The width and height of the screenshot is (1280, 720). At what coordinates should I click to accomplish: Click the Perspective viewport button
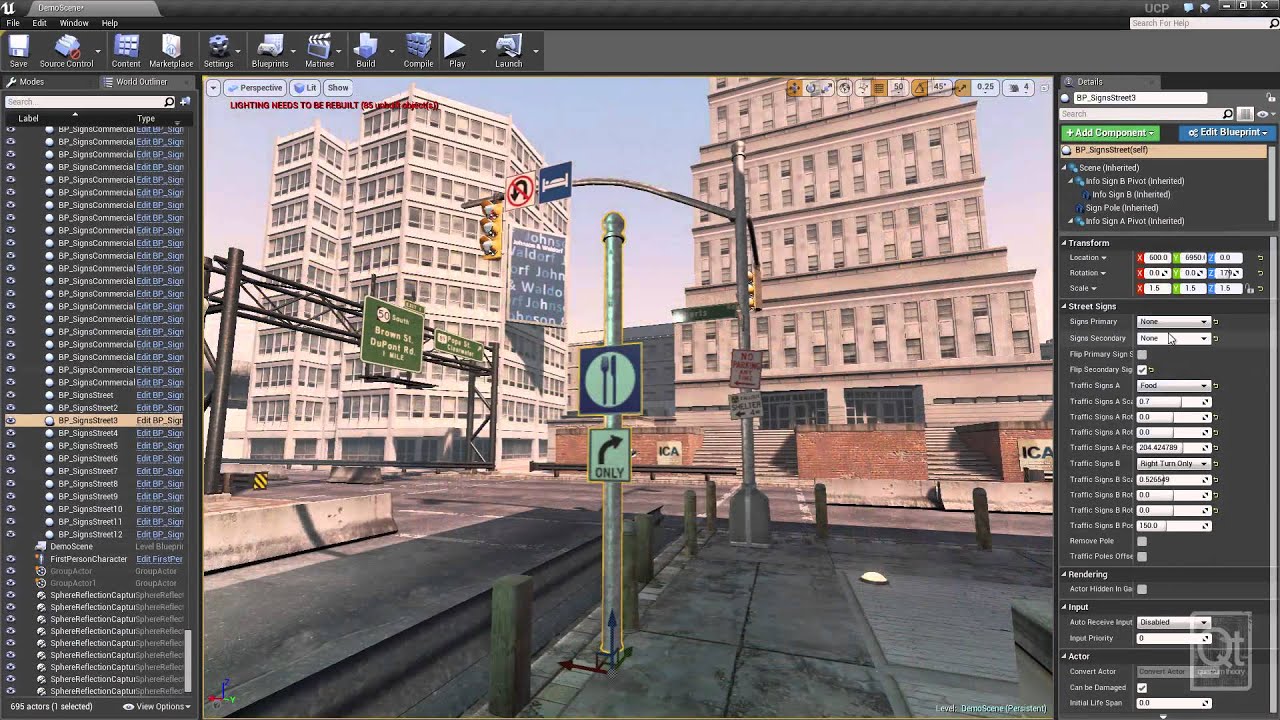click(x=254, y=88)
